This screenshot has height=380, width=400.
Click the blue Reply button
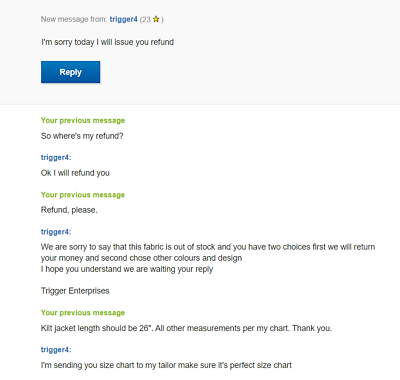70,72
